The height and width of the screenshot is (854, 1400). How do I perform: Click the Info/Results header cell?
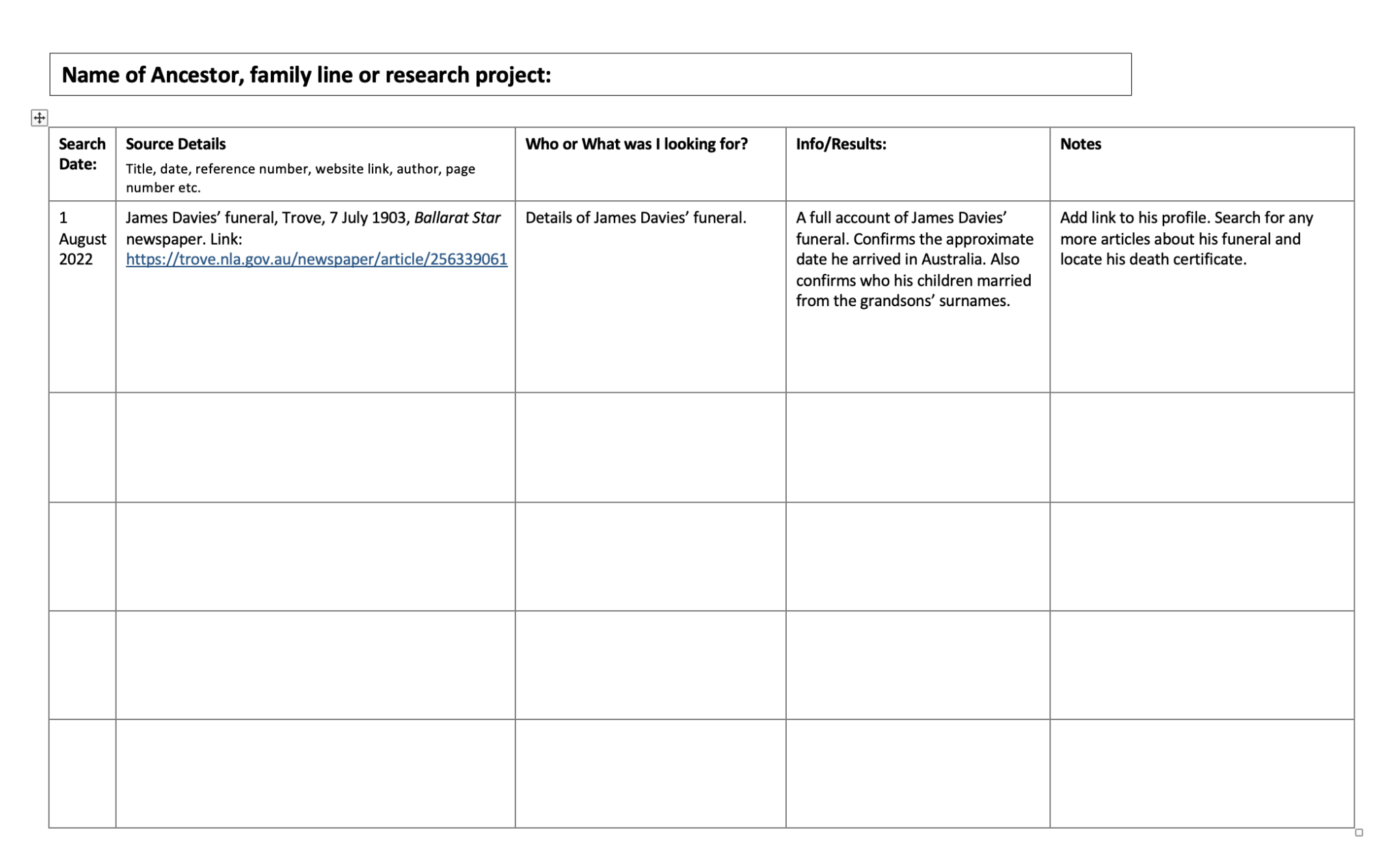pos(840,144)
